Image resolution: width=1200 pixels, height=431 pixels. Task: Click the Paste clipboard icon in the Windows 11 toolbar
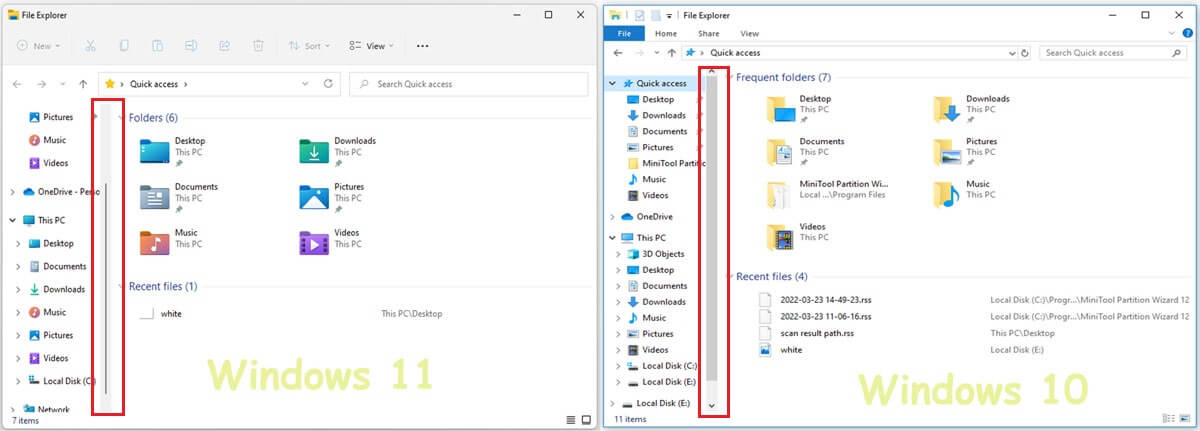[157, 46]
